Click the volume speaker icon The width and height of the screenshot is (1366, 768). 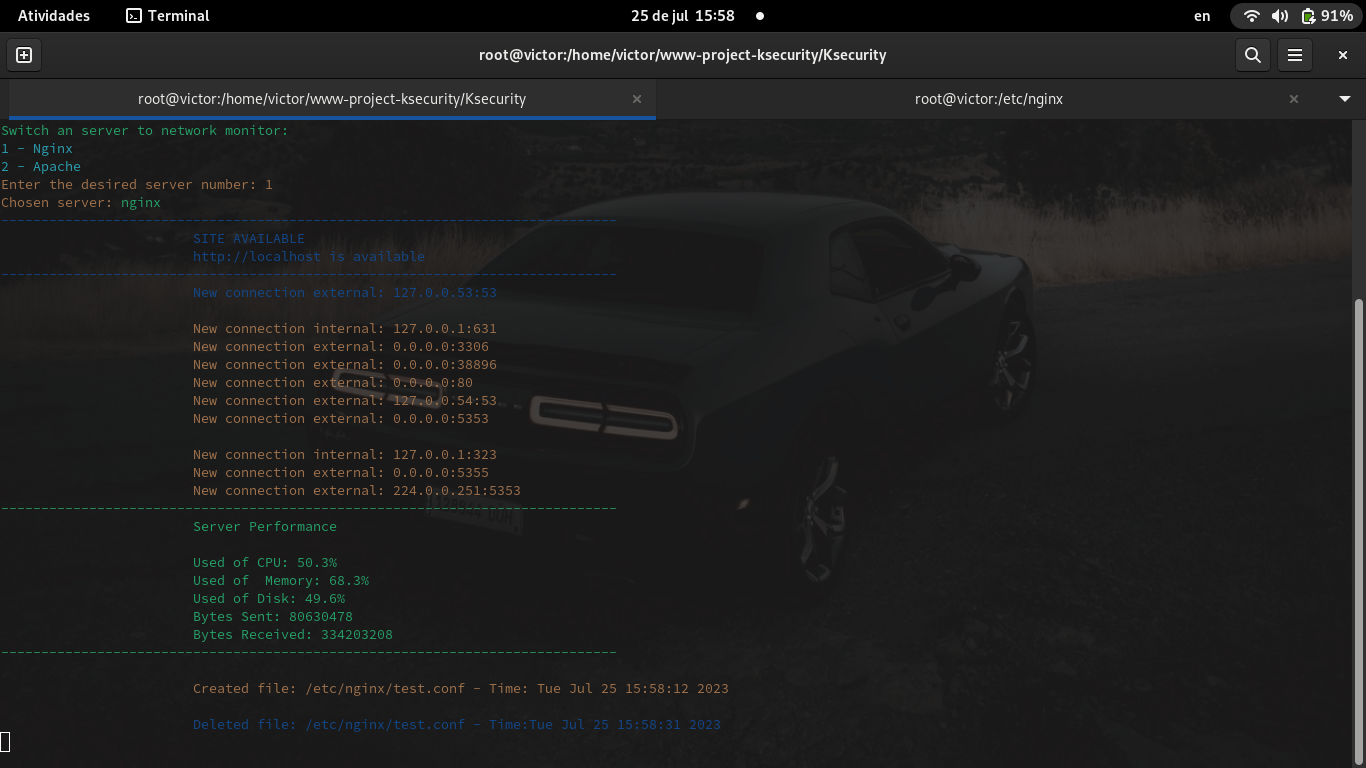pos(1280,16)
